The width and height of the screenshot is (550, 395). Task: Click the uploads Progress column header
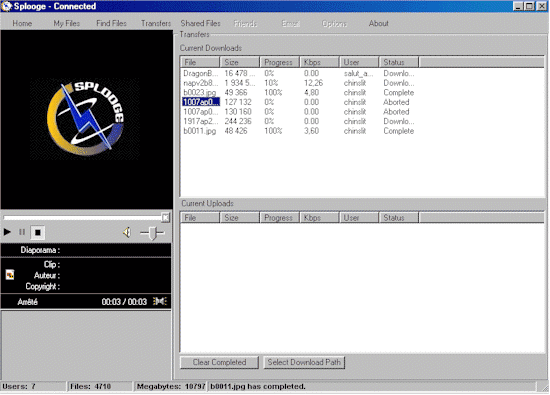click(280, 218)
